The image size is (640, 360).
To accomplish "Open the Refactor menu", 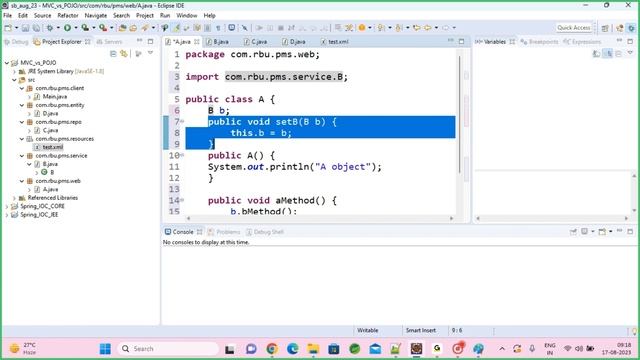I will pos(68,16).
